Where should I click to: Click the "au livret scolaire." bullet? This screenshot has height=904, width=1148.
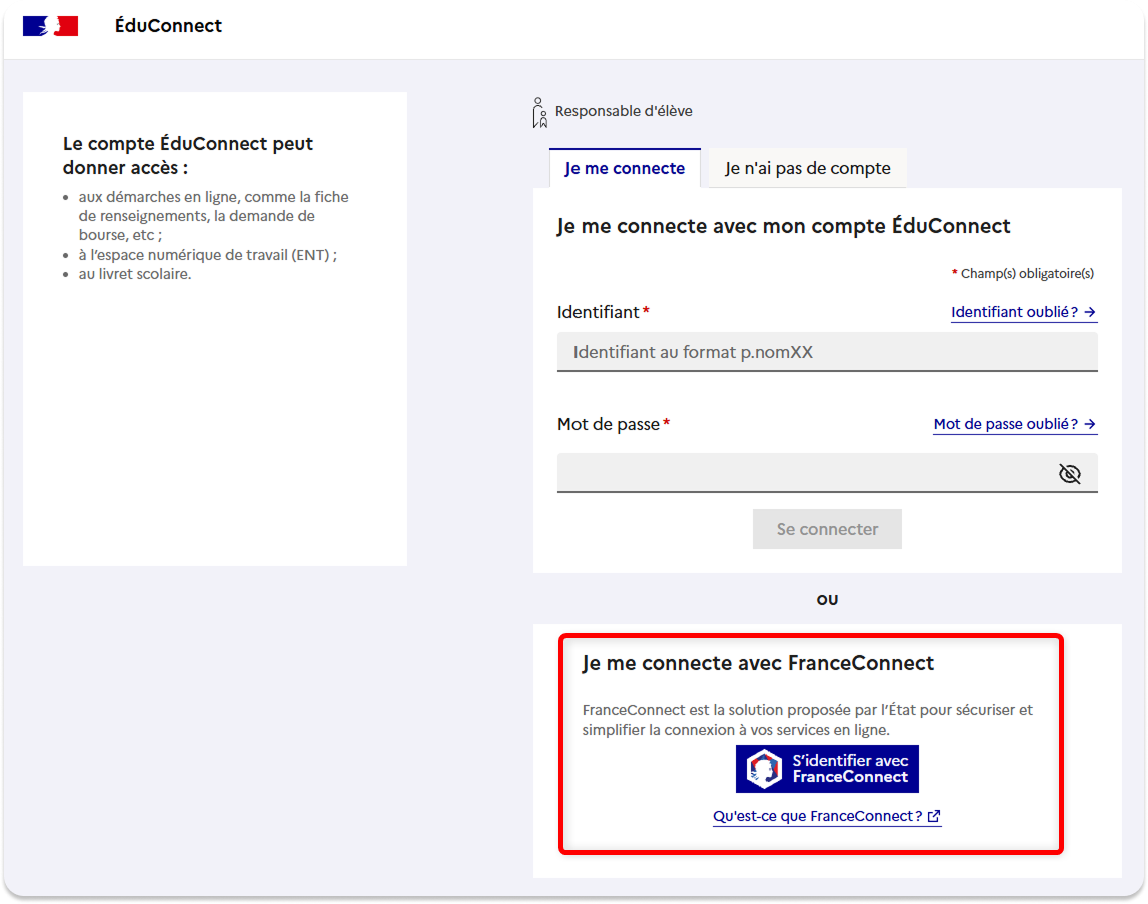click(135, 274)
